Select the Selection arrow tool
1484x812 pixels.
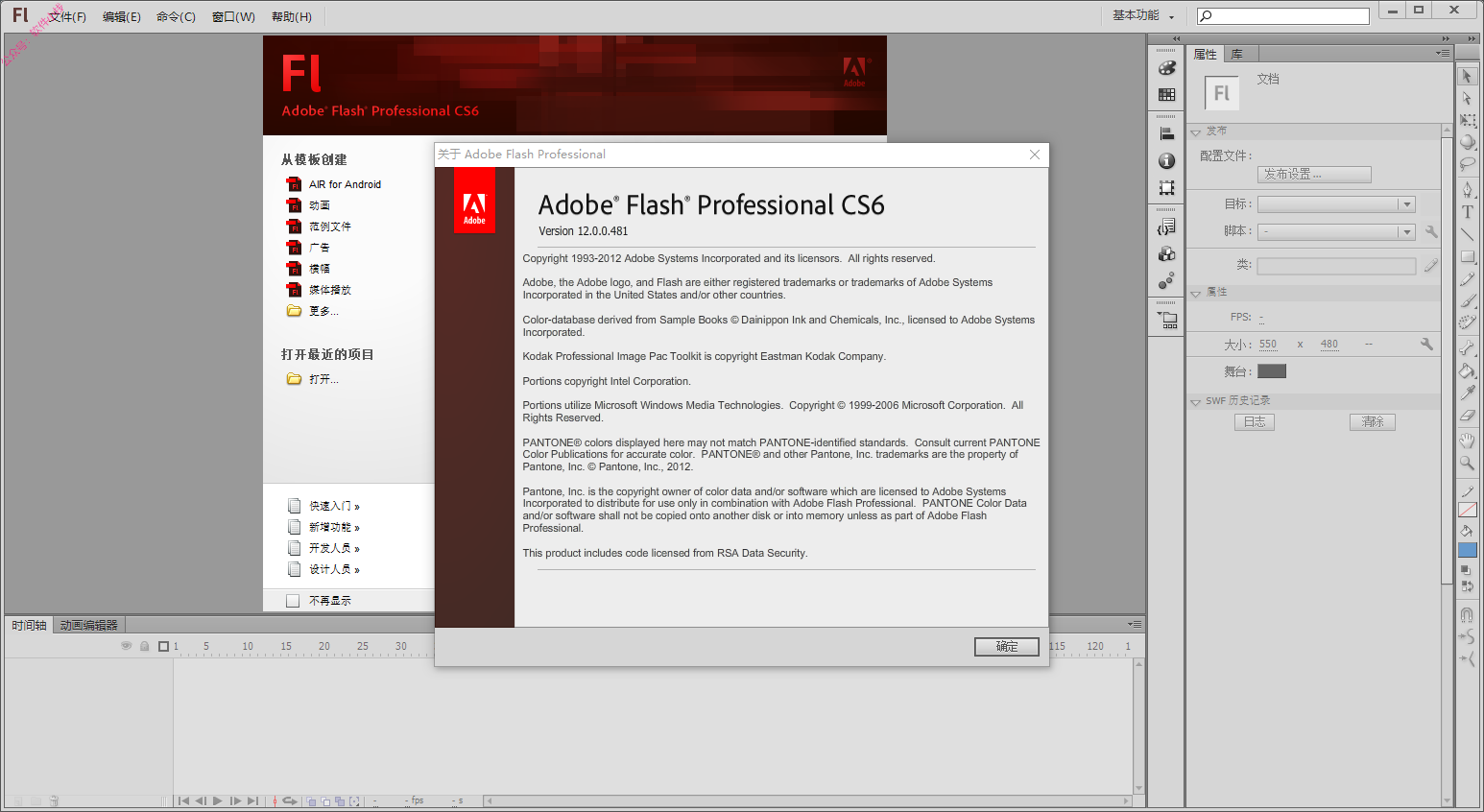coord(1467,76)
